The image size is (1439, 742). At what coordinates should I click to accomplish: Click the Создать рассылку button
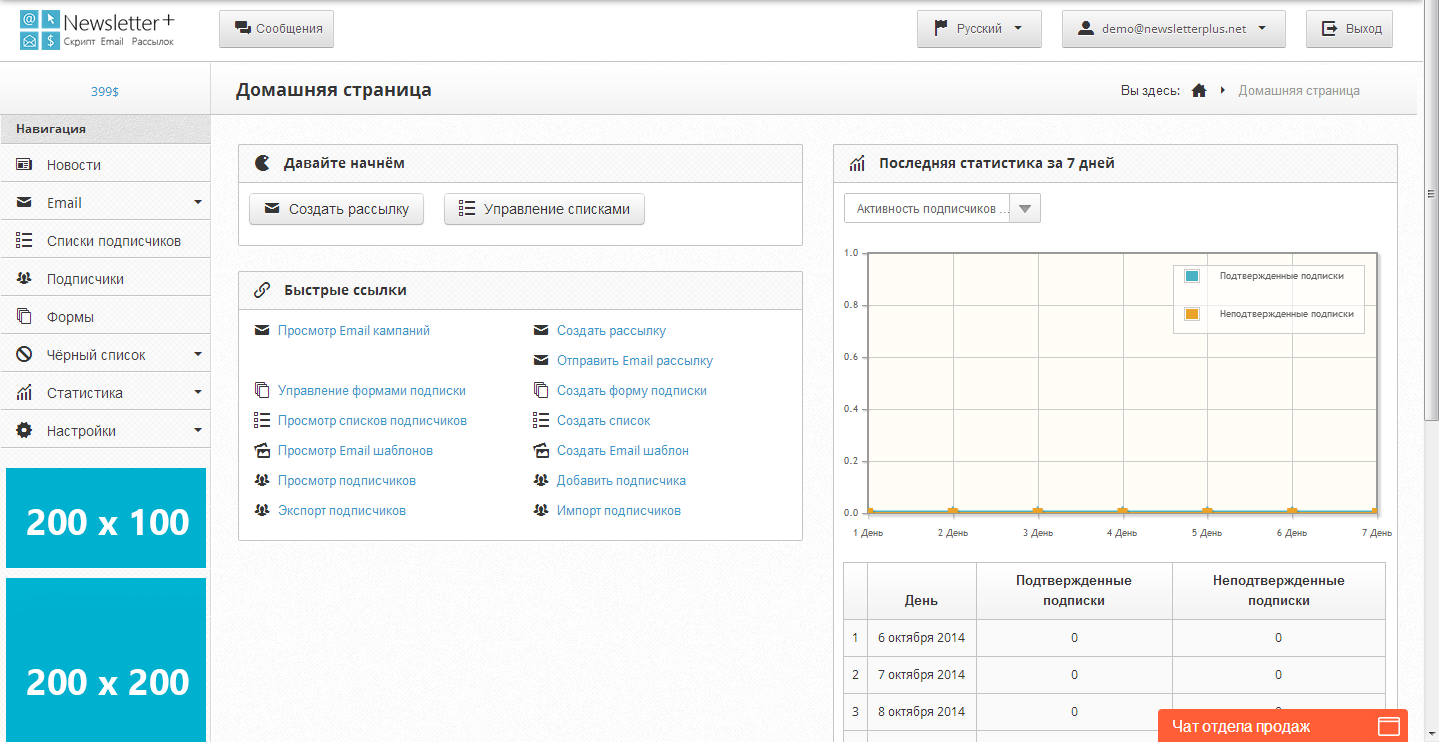tap(336, 209)
